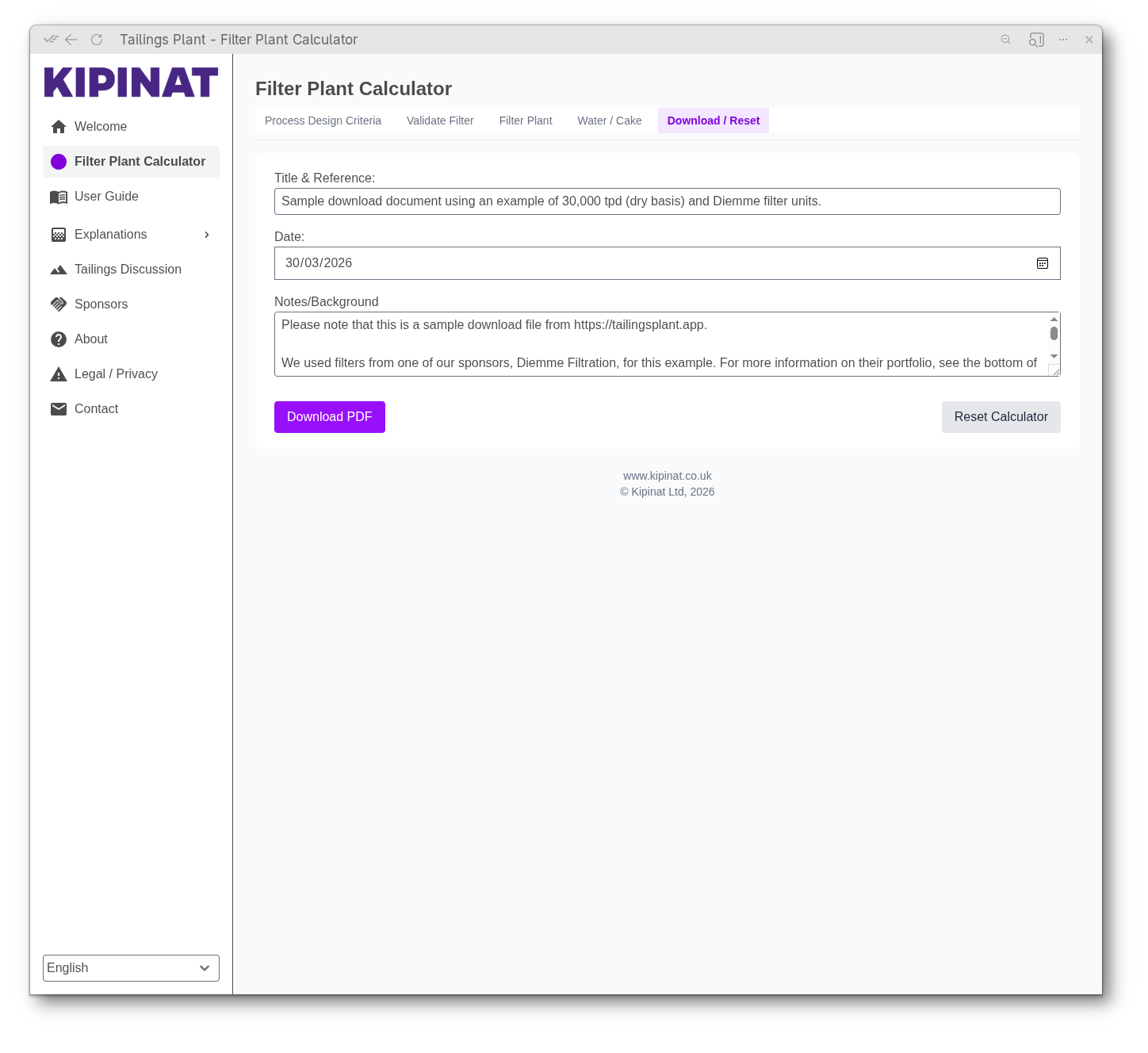Click the KIPINAT logo
Viewport: 1148px width, 1053px height.
(x=131, y=82)
